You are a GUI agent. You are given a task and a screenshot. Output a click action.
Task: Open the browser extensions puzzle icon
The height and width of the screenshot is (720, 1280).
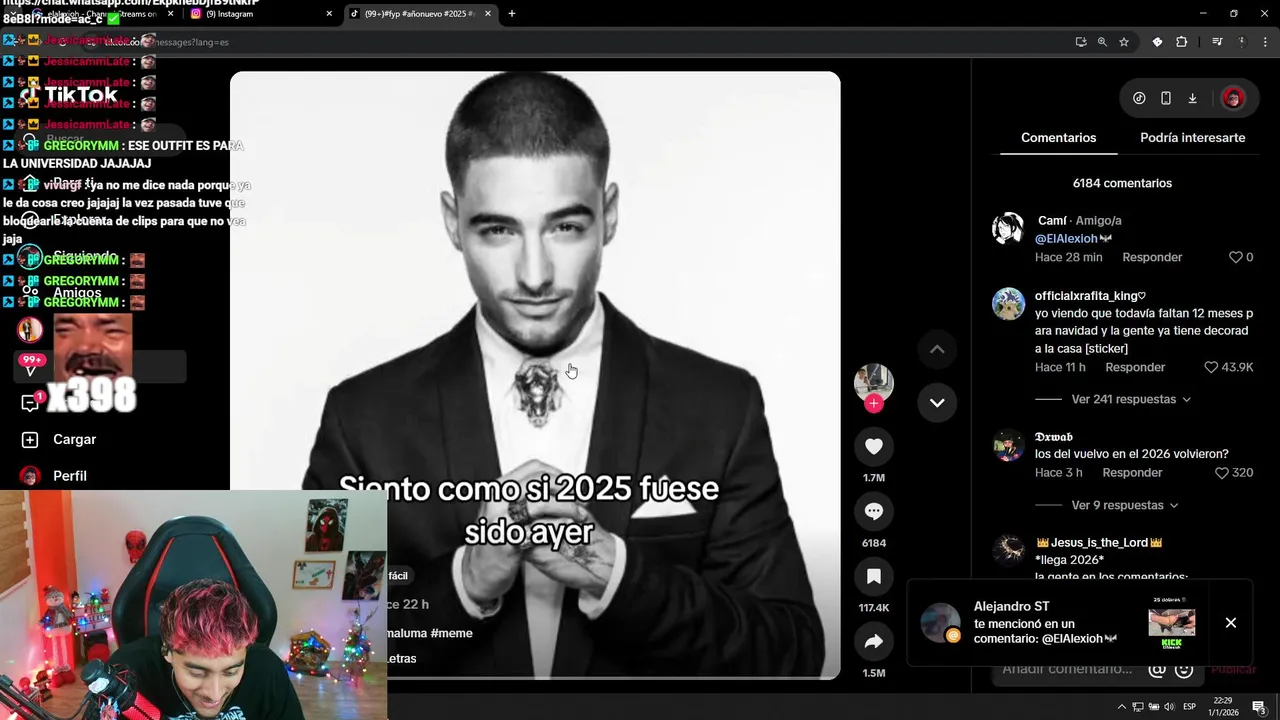[1182, 42]
